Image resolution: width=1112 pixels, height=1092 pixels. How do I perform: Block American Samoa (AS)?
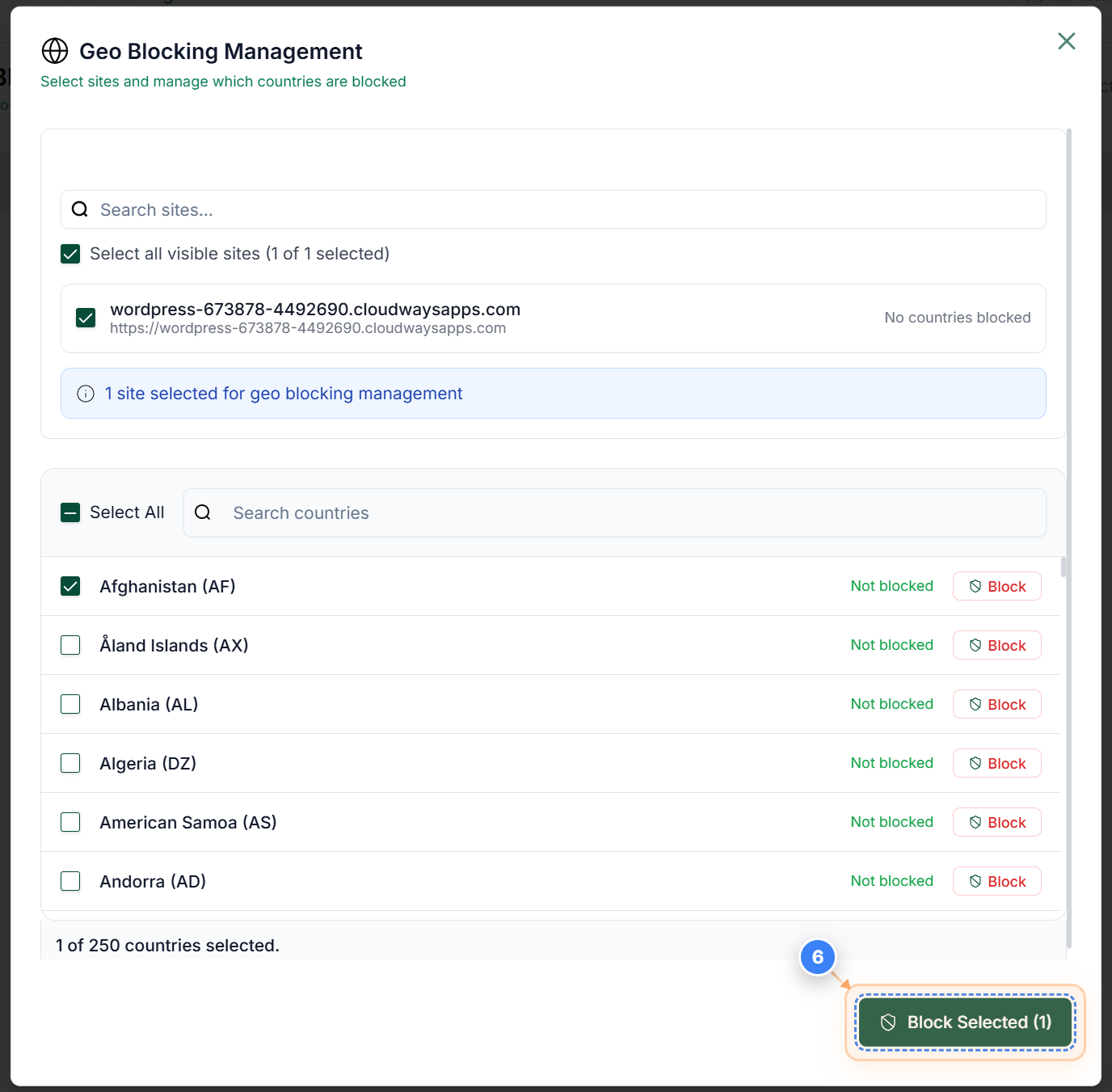(x=996, y=822)
